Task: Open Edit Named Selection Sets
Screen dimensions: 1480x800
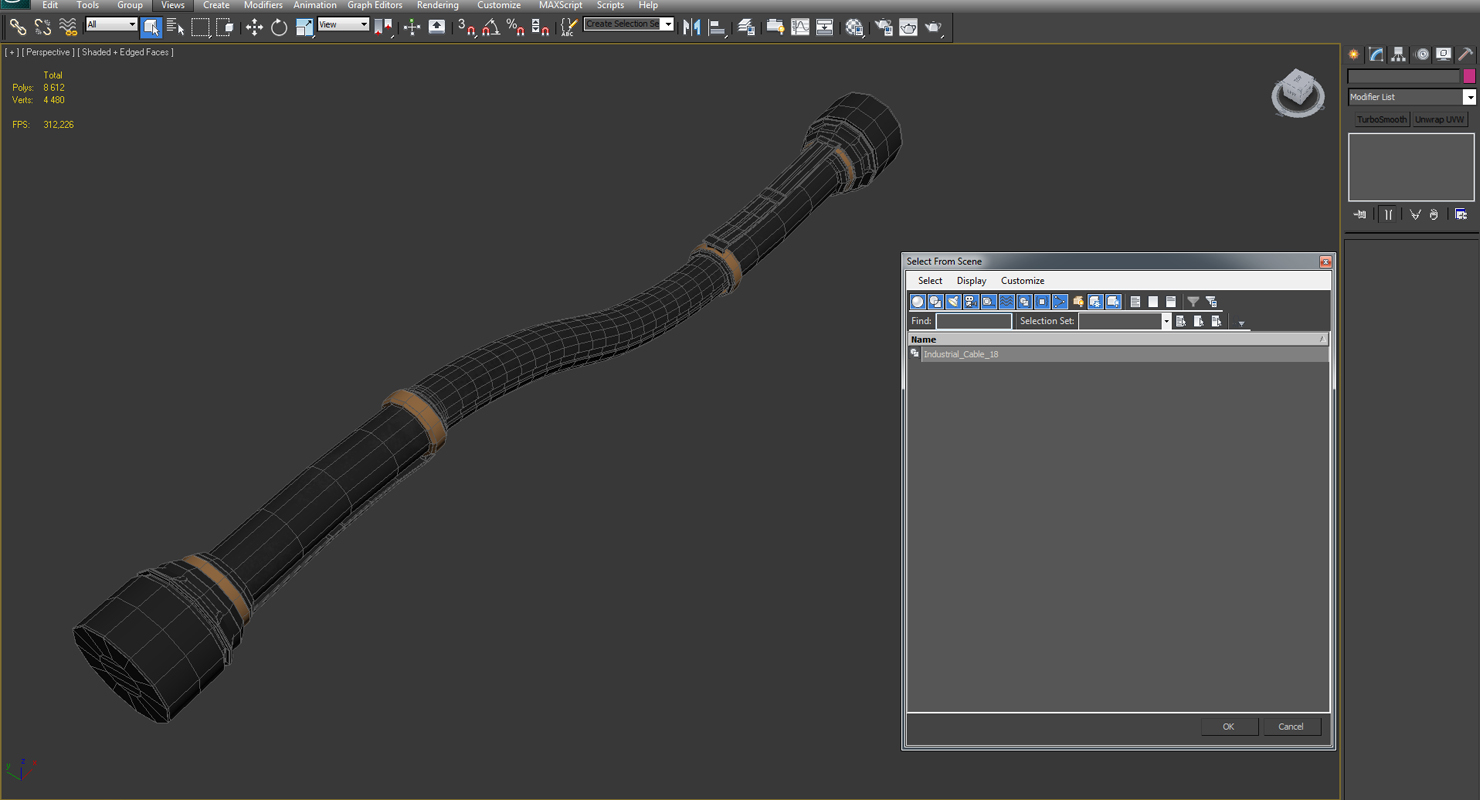Action: pyautogui.click(x=569, y=27)
